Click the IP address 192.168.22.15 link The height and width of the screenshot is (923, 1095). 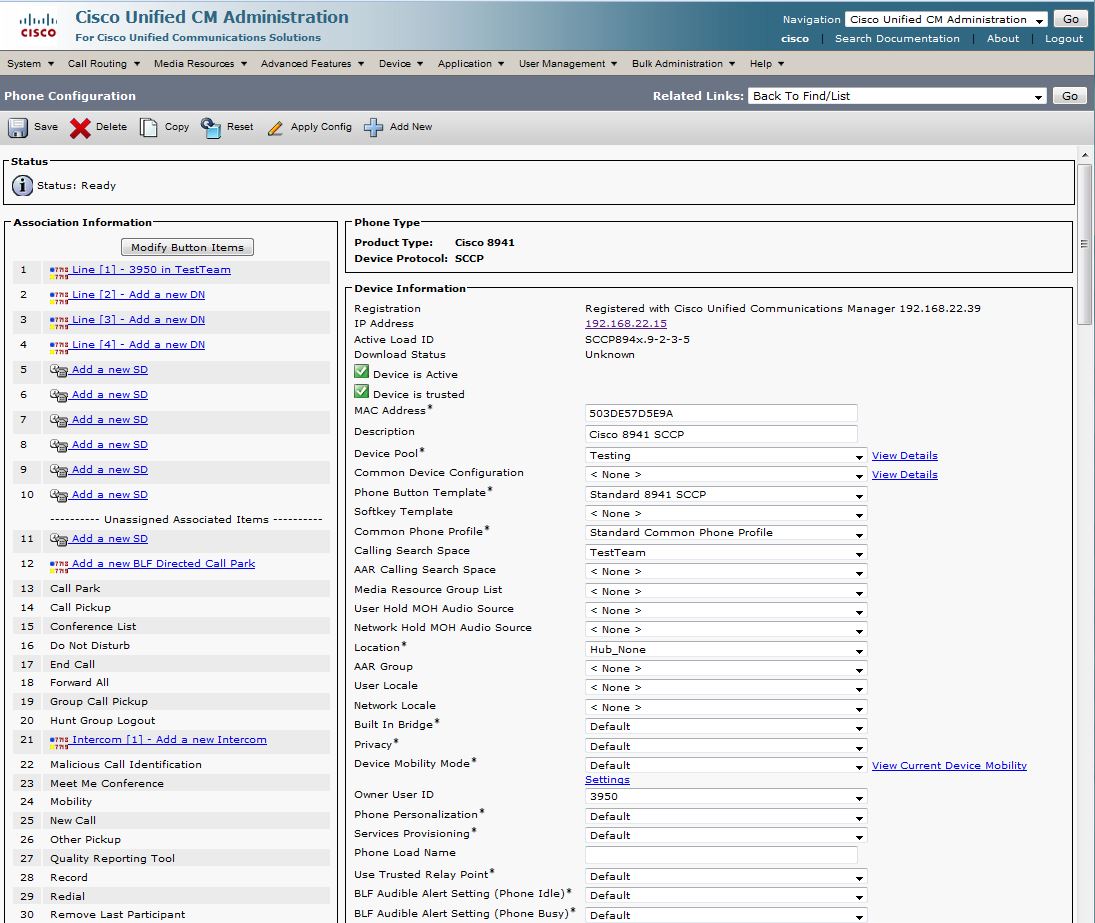pos(625,324)
